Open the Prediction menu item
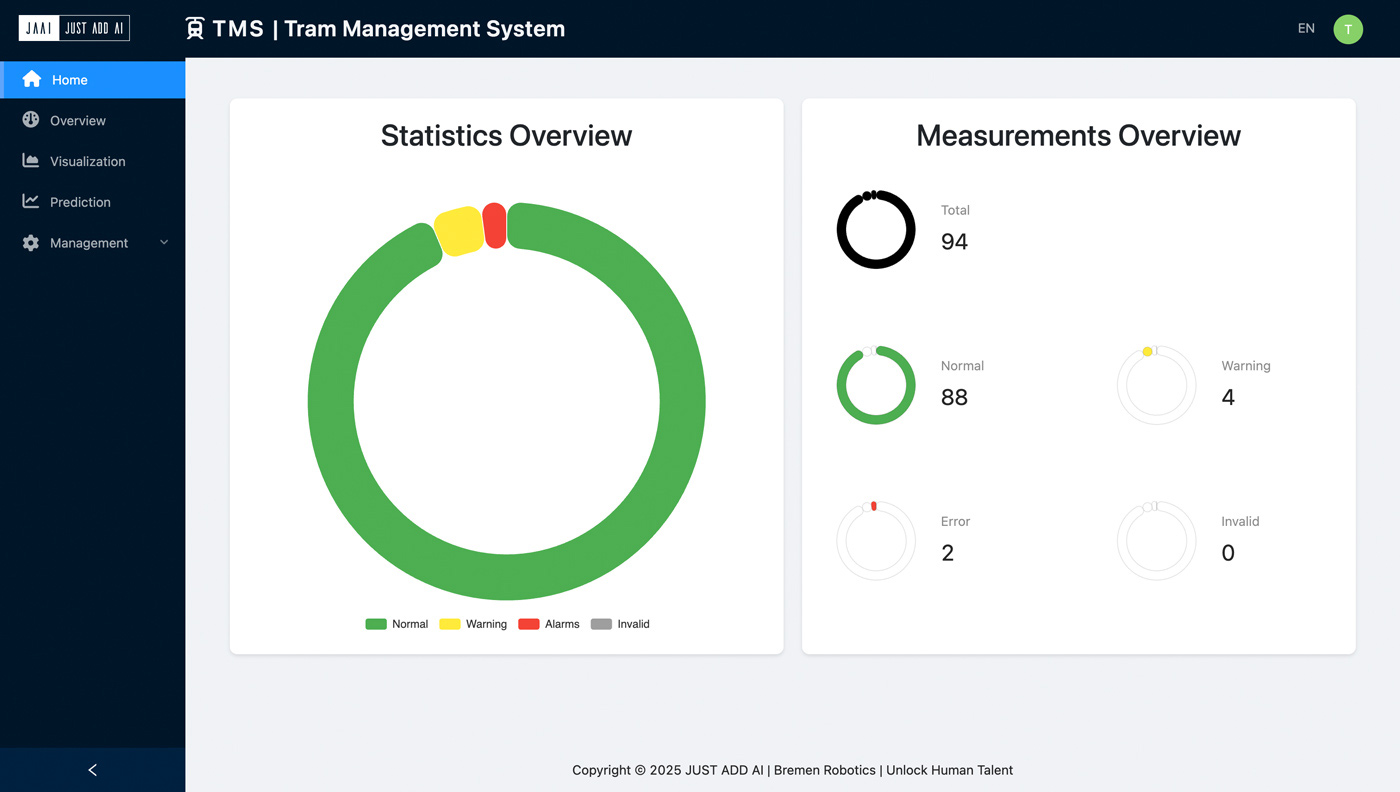1400x792 pixels. (x=80, y=202)
